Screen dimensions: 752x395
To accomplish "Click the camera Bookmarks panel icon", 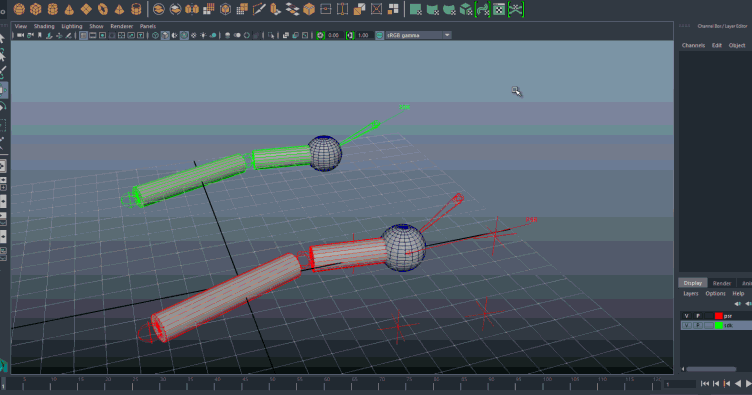I will click(40, 35).
